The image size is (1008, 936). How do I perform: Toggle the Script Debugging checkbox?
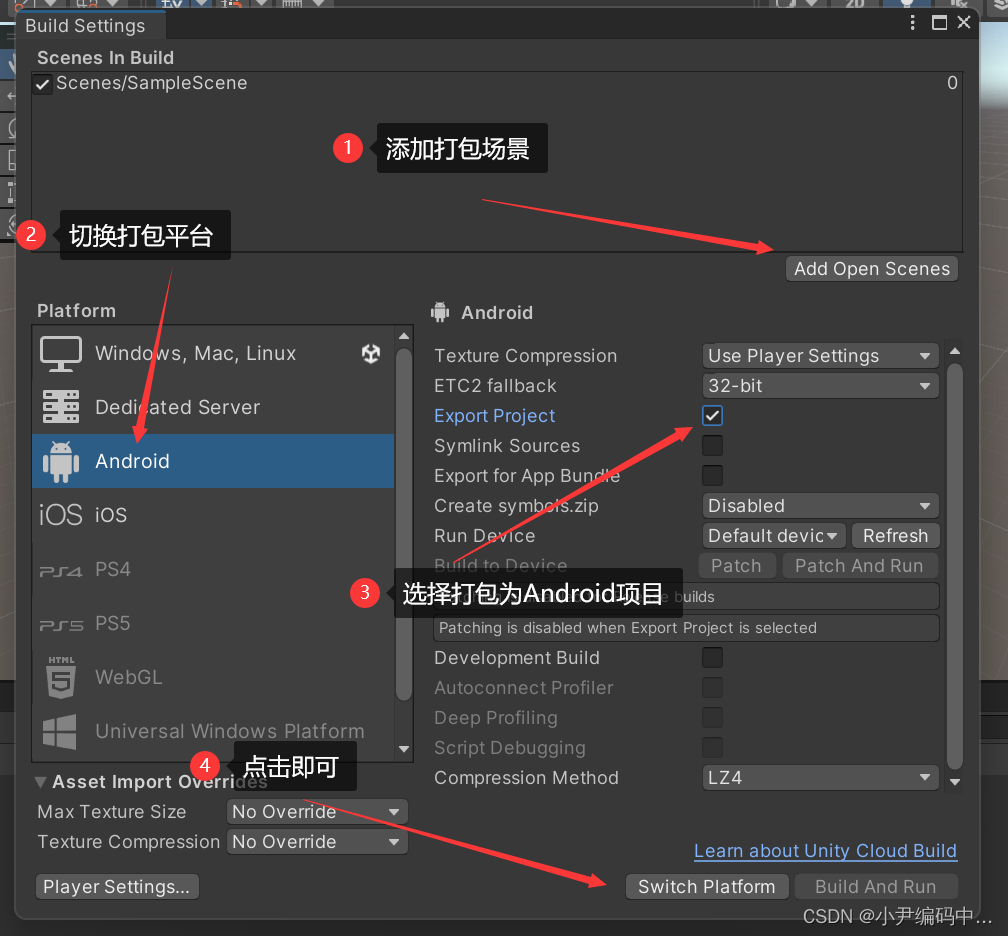[712, 748]
